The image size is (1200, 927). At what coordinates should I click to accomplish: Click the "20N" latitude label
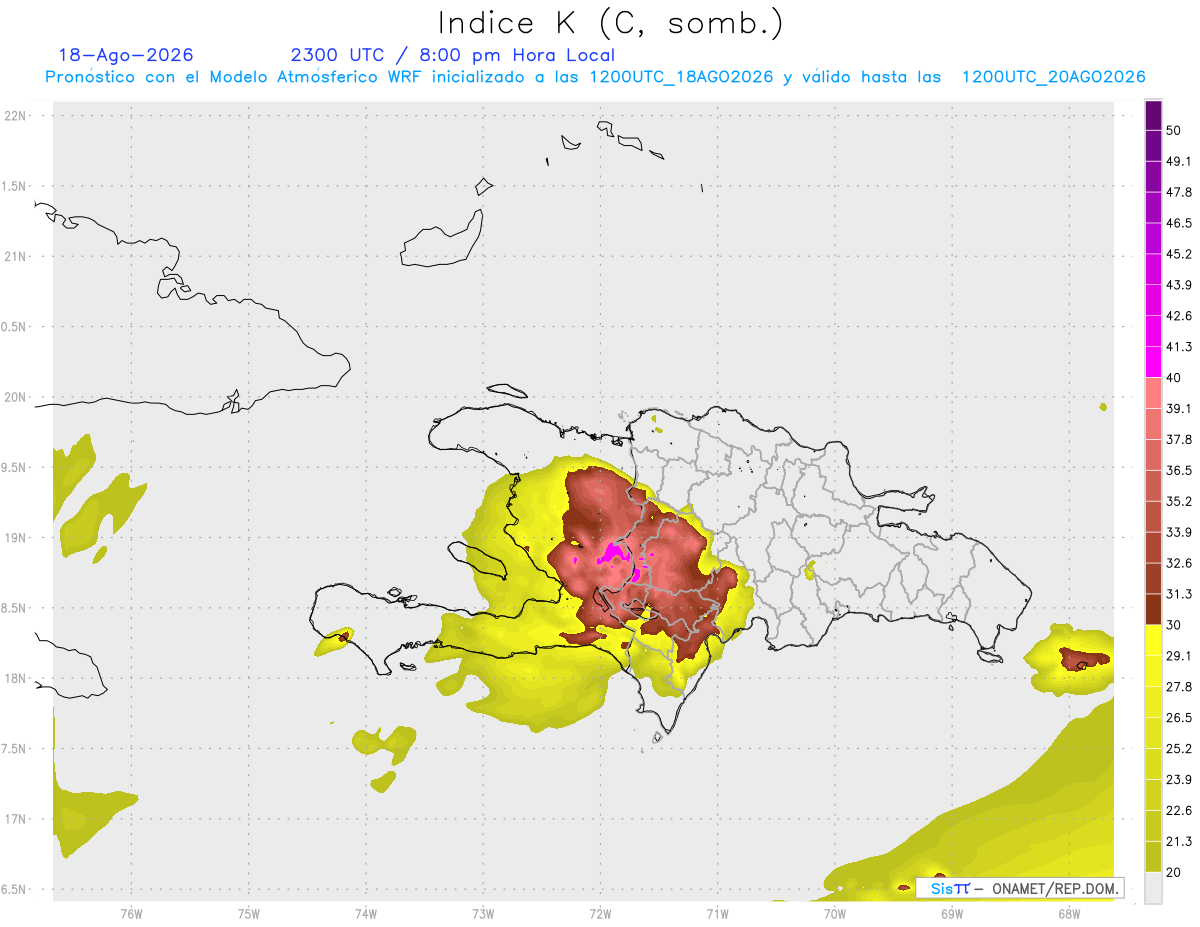point(17,397)
